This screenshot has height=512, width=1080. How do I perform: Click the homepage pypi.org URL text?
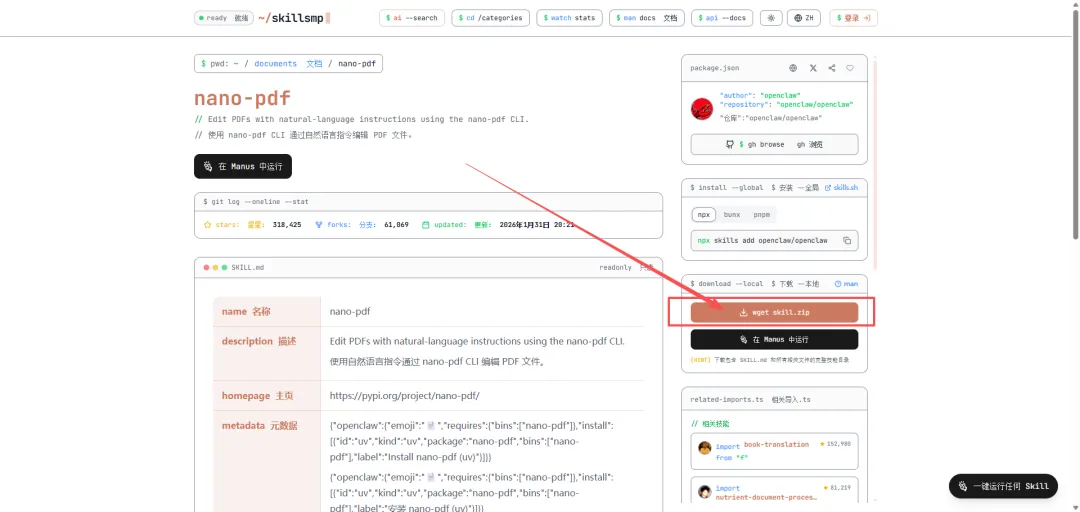404,396
